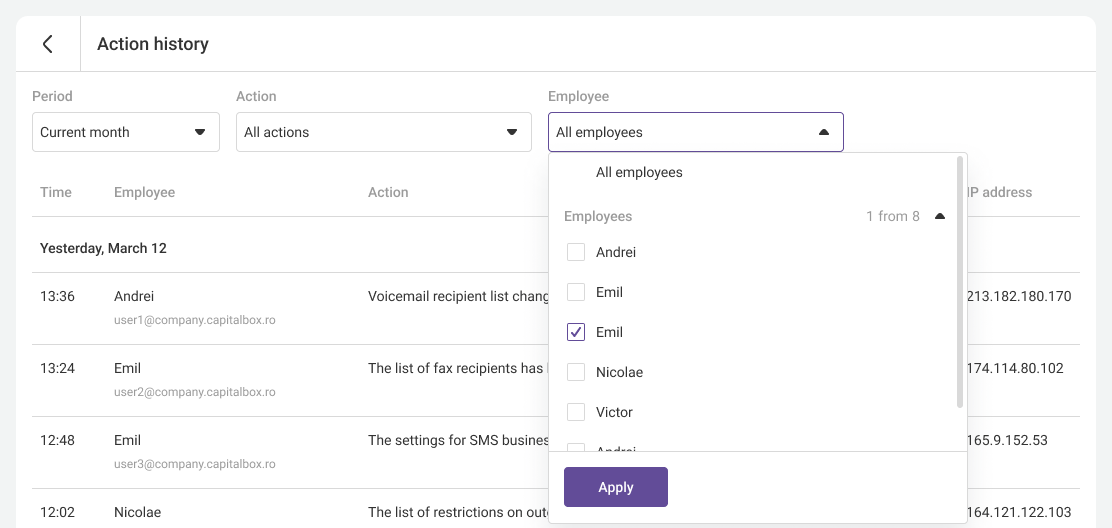
Task: Tick the unchecked Emil checkbox
Action: 576,292
